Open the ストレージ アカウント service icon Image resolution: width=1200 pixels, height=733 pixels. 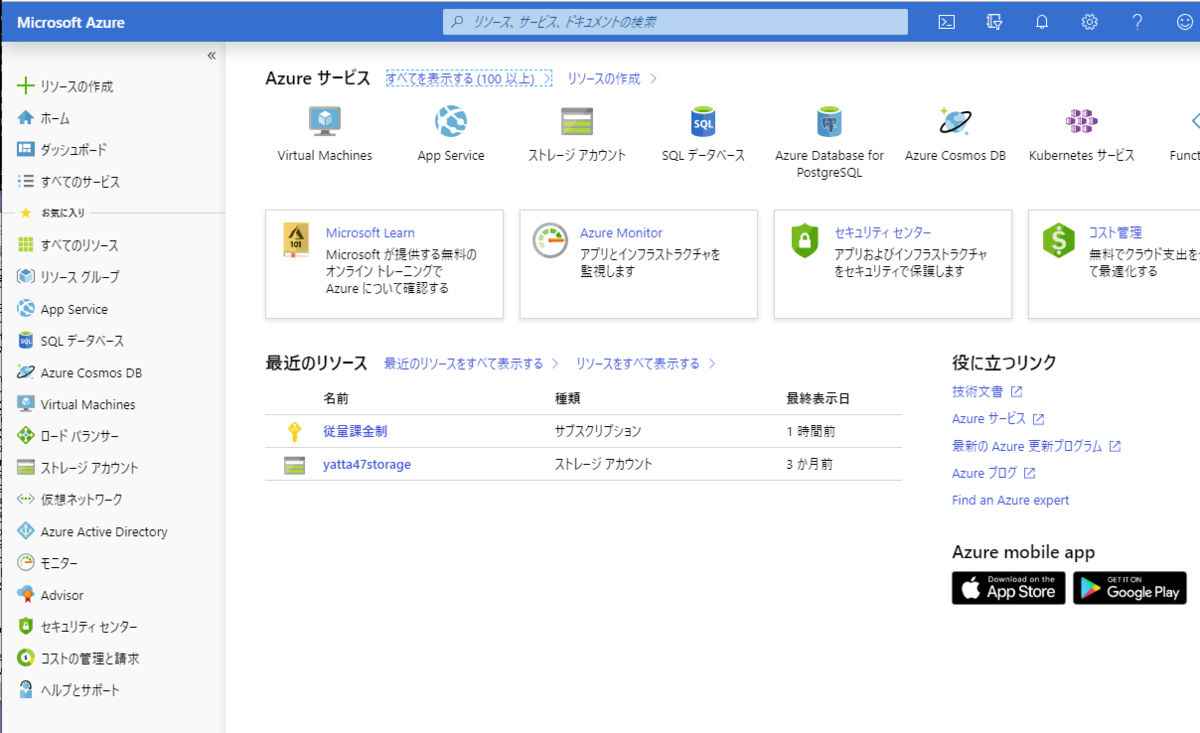point(577,120)
